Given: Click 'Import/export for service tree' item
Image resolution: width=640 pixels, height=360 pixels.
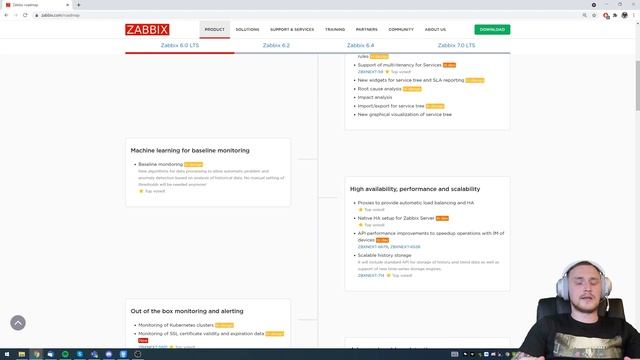Looking at the screenshot, I should tap(391, 106).
